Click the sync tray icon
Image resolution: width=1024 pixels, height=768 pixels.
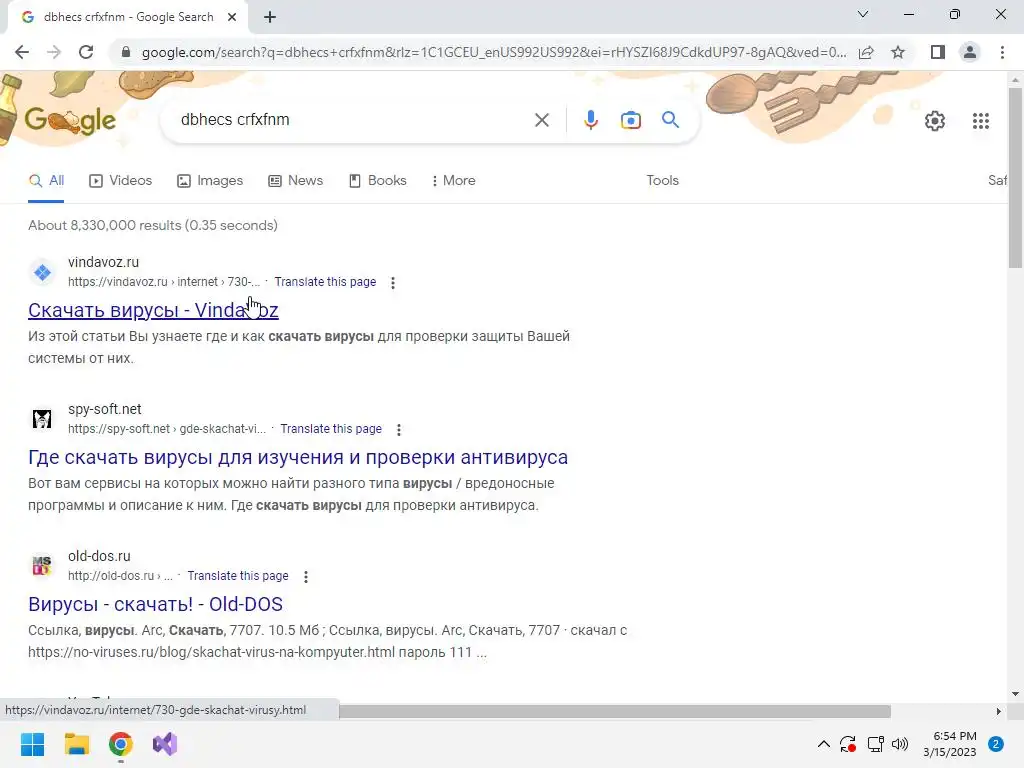click(x=848, y=744)
